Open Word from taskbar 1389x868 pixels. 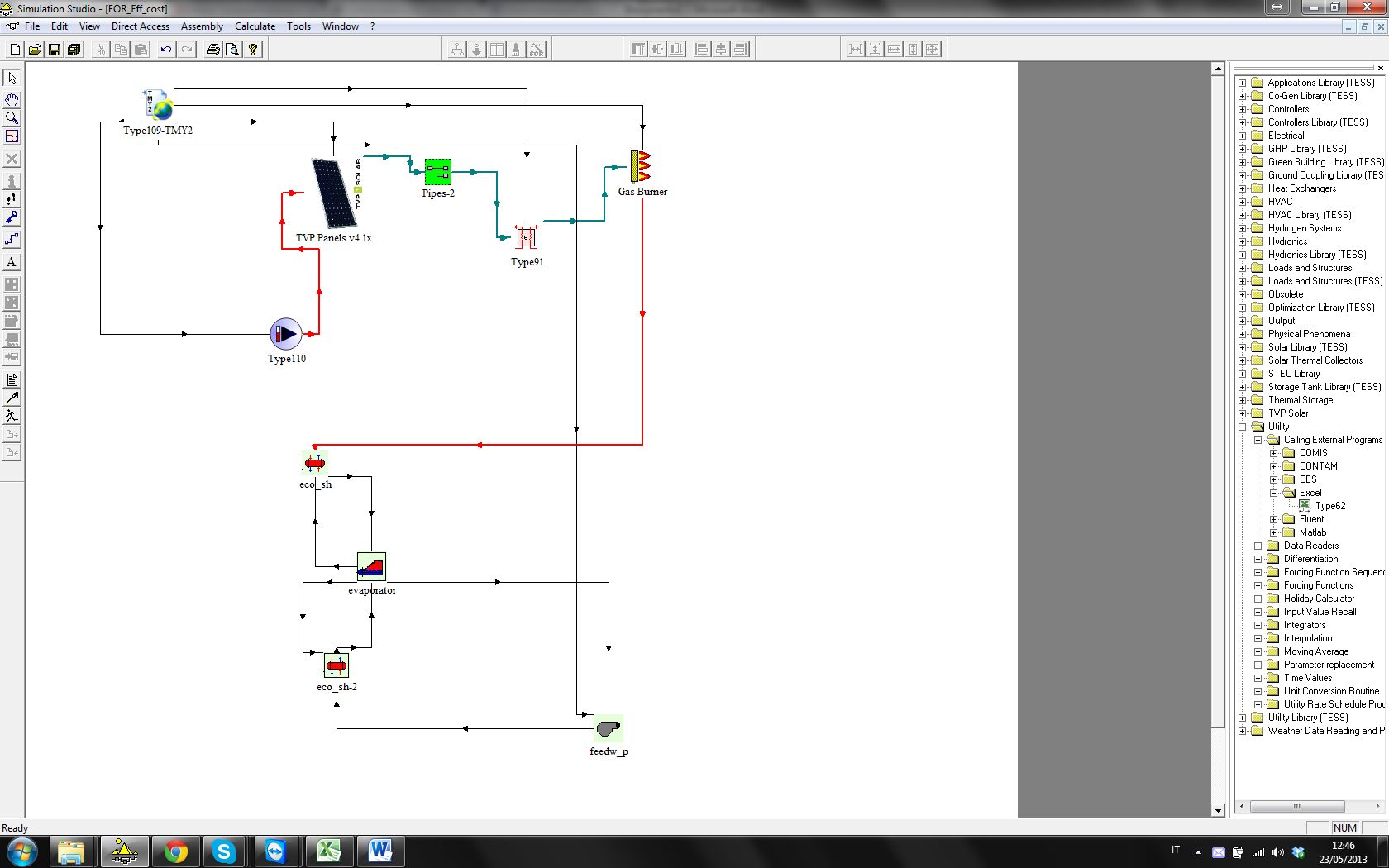pyautogui.click(x=380, y=851)
